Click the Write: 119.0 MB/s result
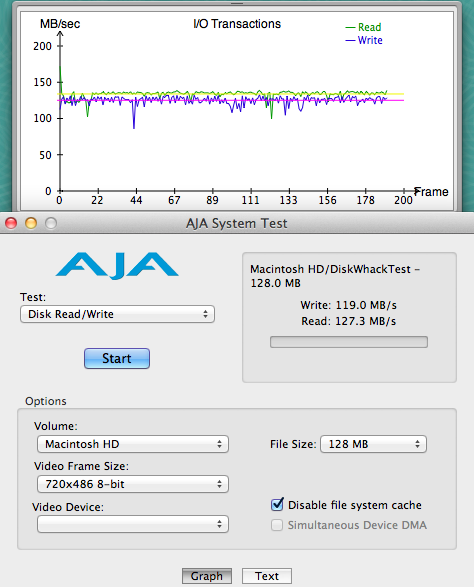 point(349,305)
